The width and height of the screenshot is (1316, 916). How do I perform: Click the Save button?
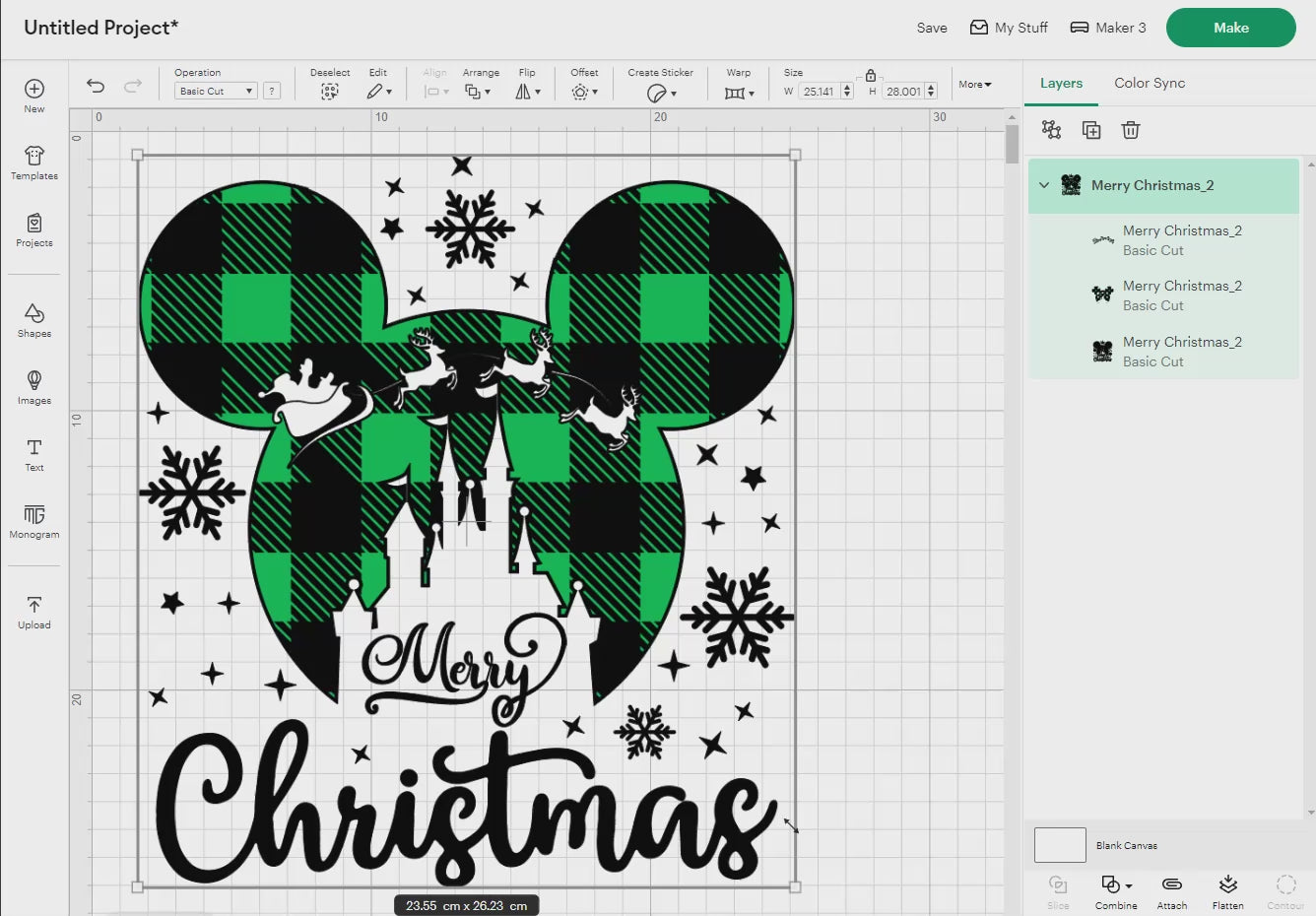[x=932, y=28]
